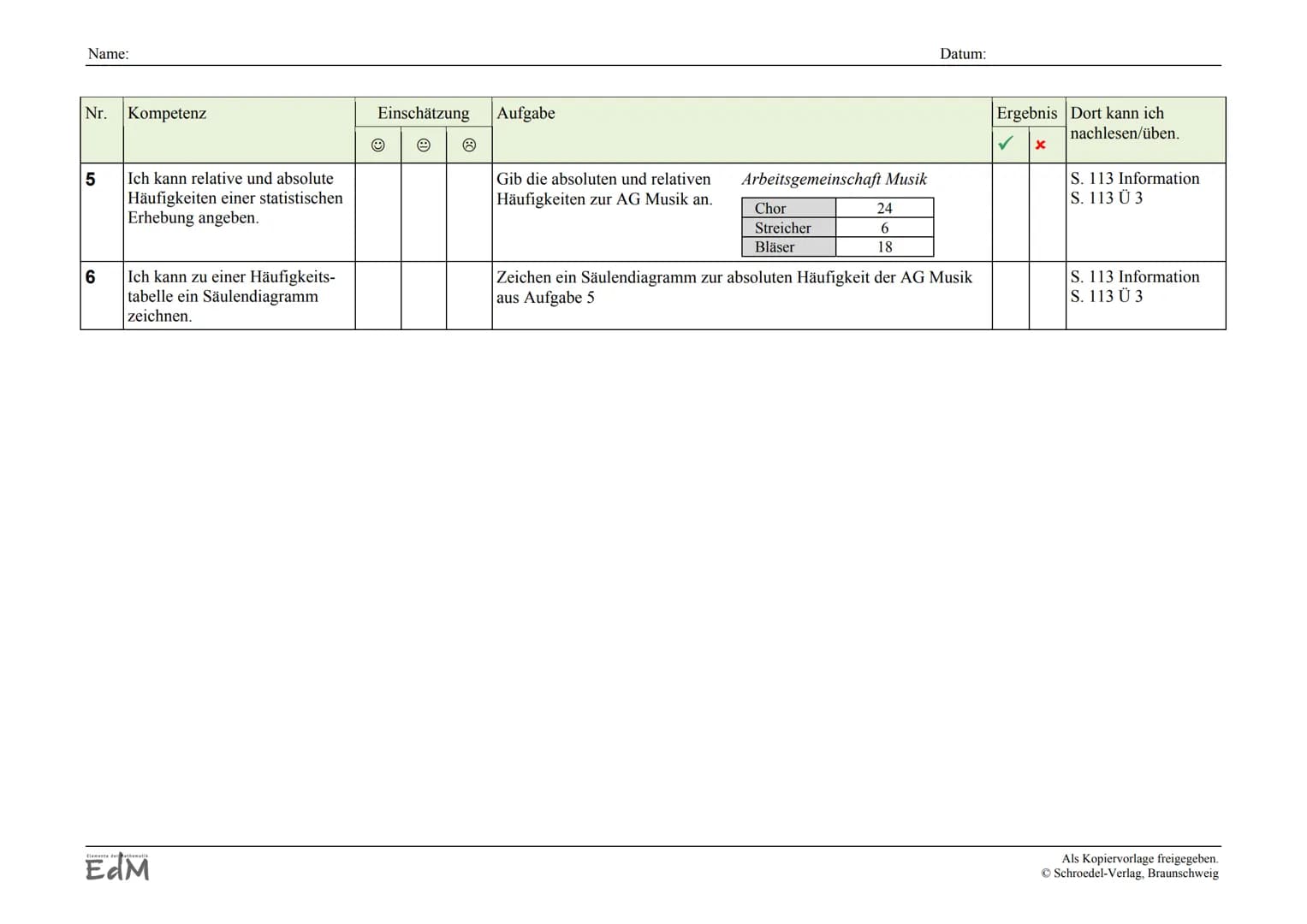Click the sad-face rating cell in row 5

coord(469,212)
